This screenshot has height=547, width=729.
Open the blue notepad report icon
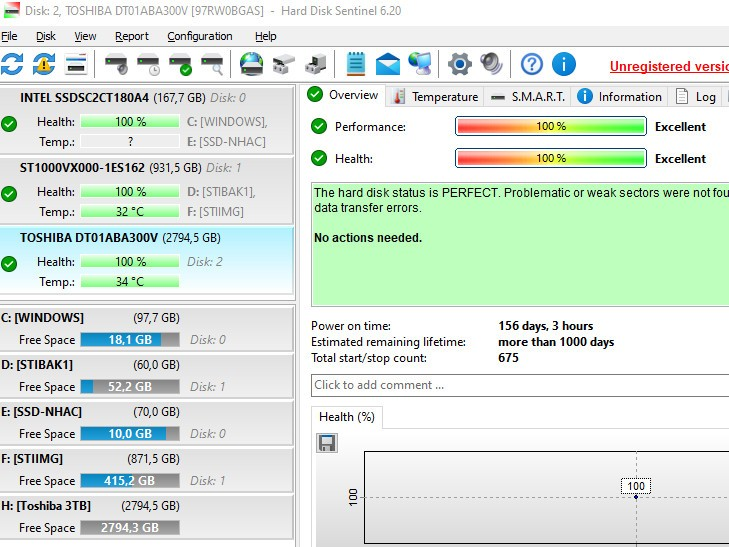356,64
